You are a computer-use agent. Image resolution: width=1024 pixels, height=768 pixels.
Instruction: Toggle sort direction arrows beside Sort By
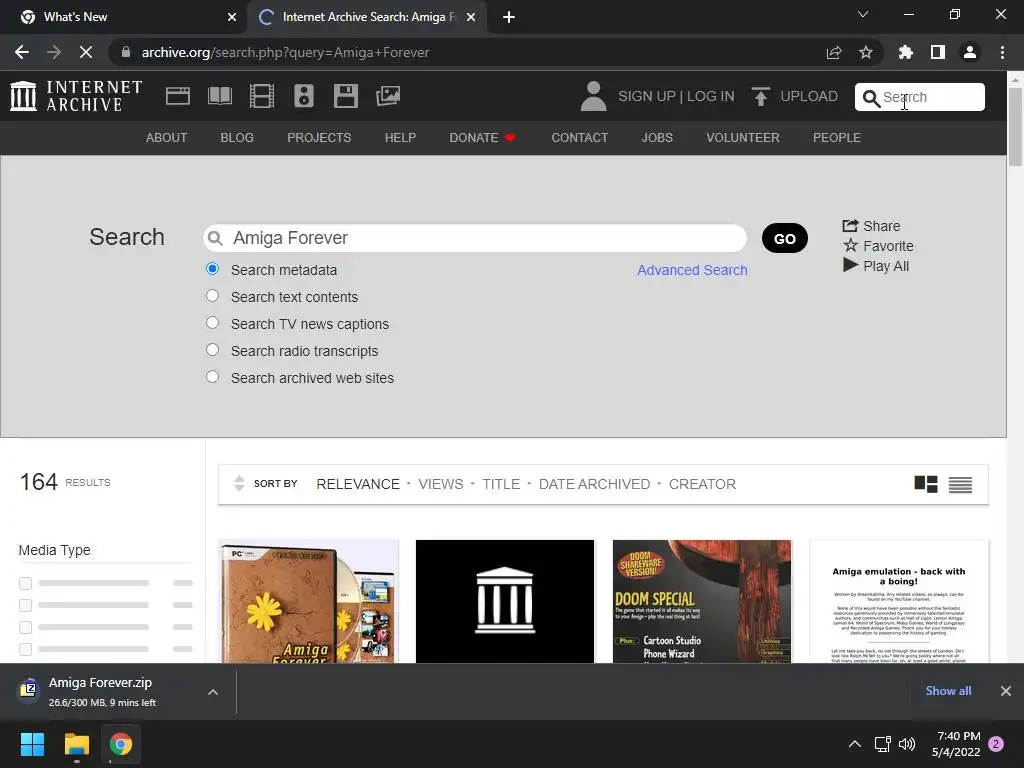click(x=239, y=483)
